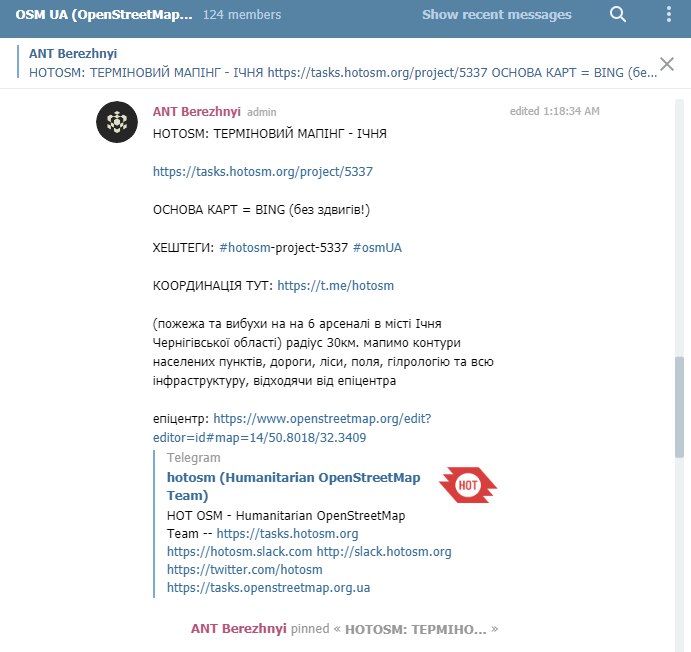Close the pinned message bar
Viewport: 691px width, 652px height.
point(667,64)
